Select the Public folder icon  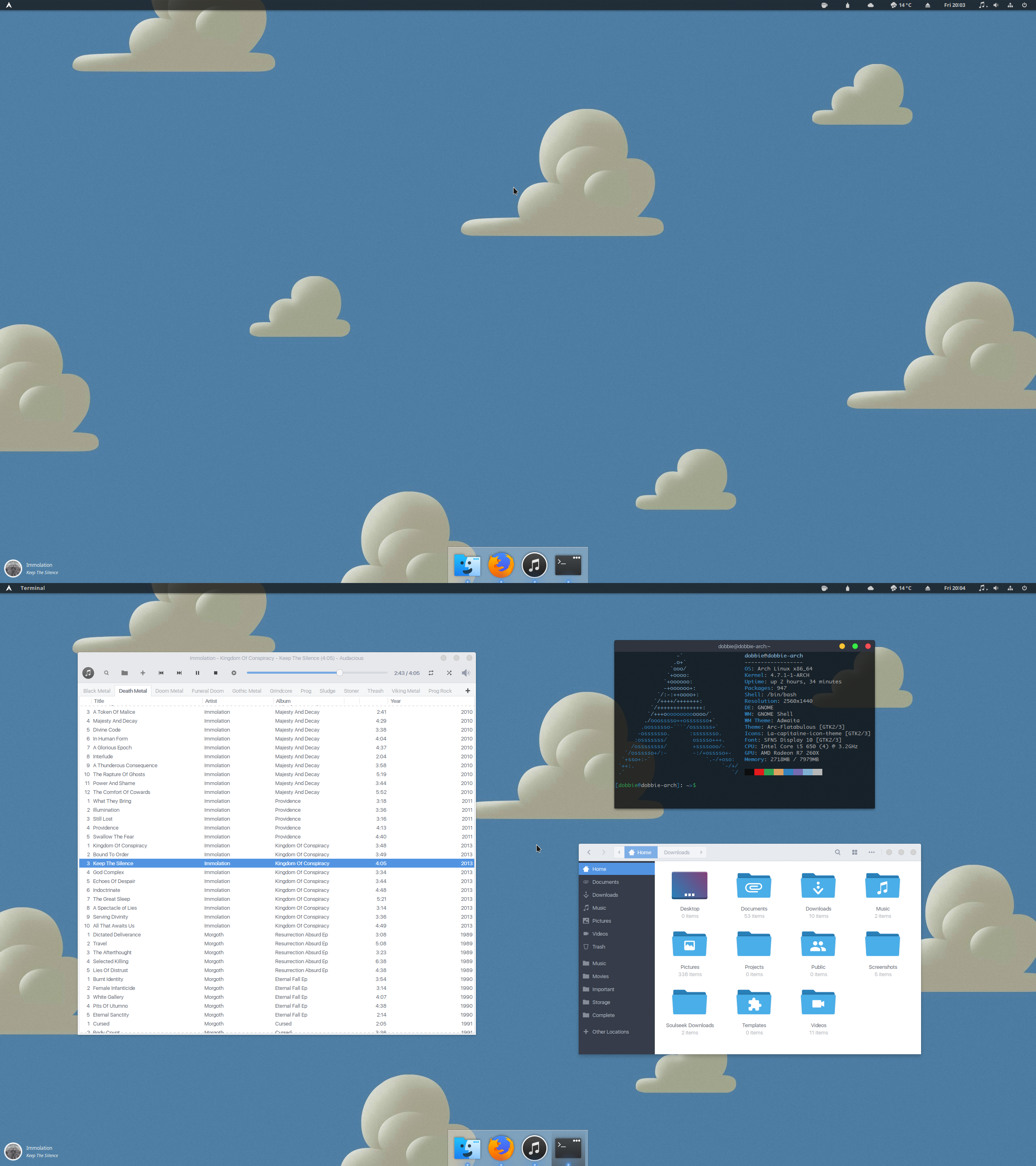(818, 944)
